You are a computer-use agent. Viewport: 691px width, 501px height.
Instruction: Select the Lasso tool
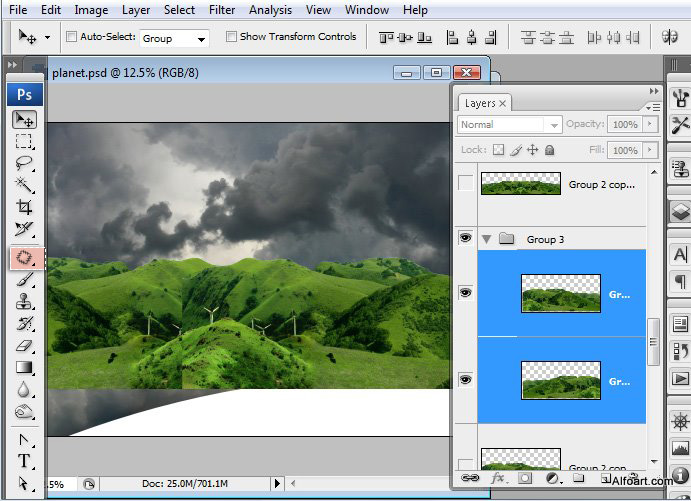click(x=24, y=164)
